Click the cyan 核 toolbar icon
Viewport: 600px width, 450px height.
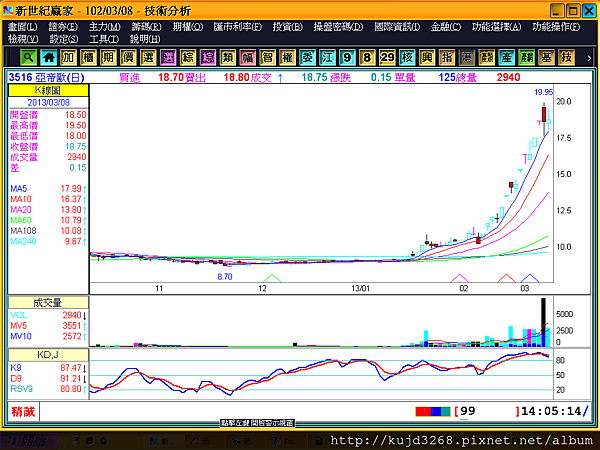click(407, 58)
